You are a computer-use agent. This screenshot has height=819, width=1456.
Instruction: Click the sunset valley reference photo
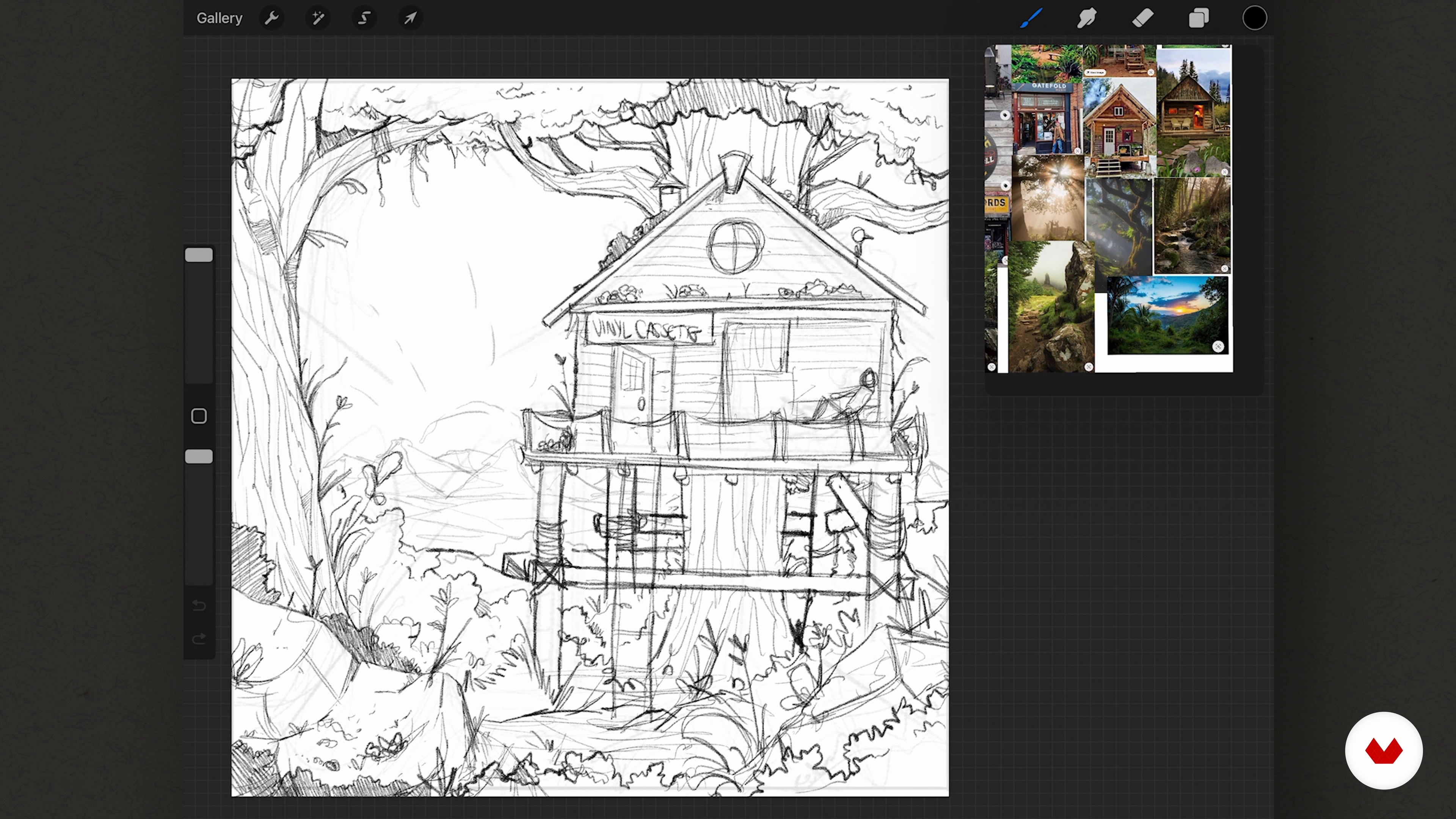pyautogui.click(x=1167, y=315)
